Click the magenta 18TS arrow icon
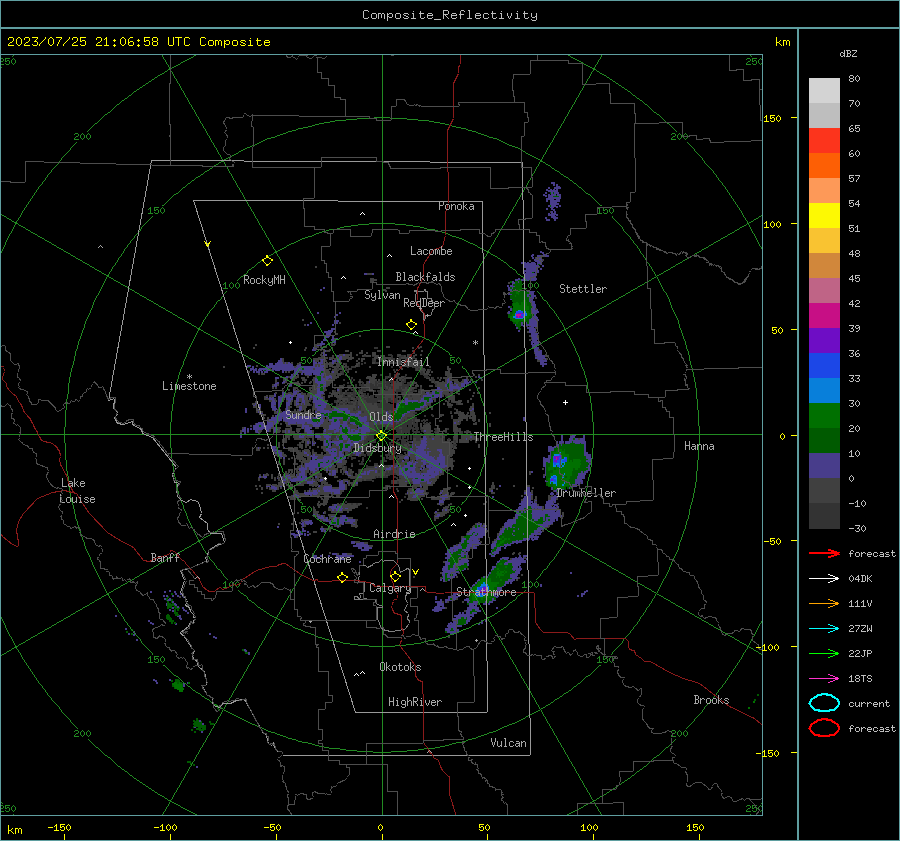Screen dimensions: 900x841 pos(824,679)
